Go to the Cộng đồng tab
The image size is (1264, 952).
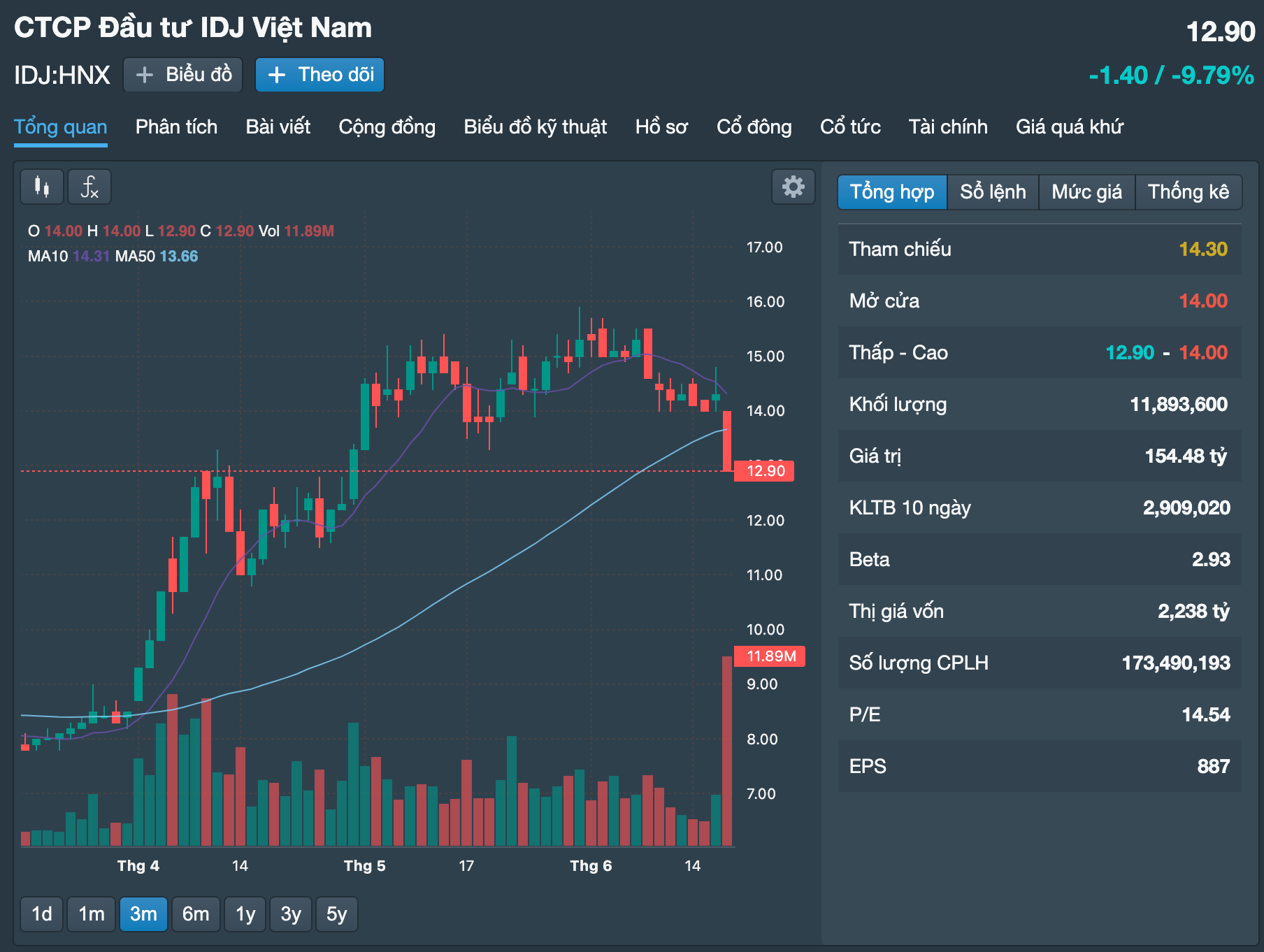pos(387,127)
